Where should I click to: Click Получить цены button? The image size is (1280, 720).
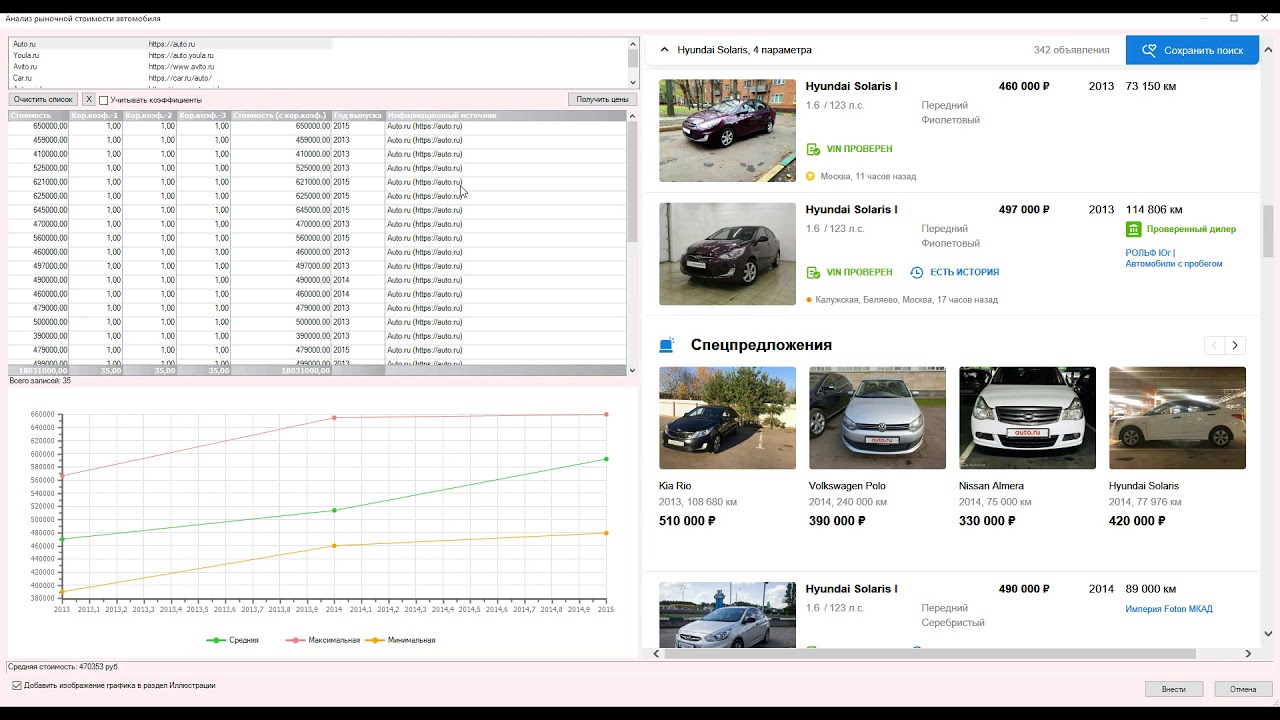point(602,100)
